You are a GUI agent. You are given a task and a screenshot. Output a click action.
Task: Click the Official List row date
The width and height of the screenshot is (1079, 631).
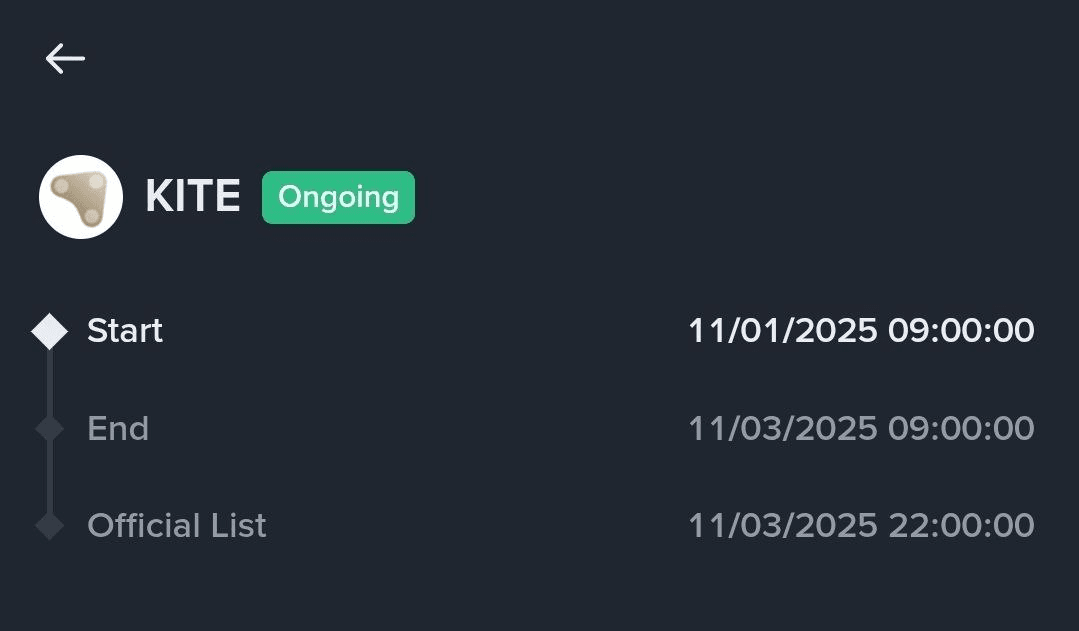pyautogui.click(x=782, y=526)
